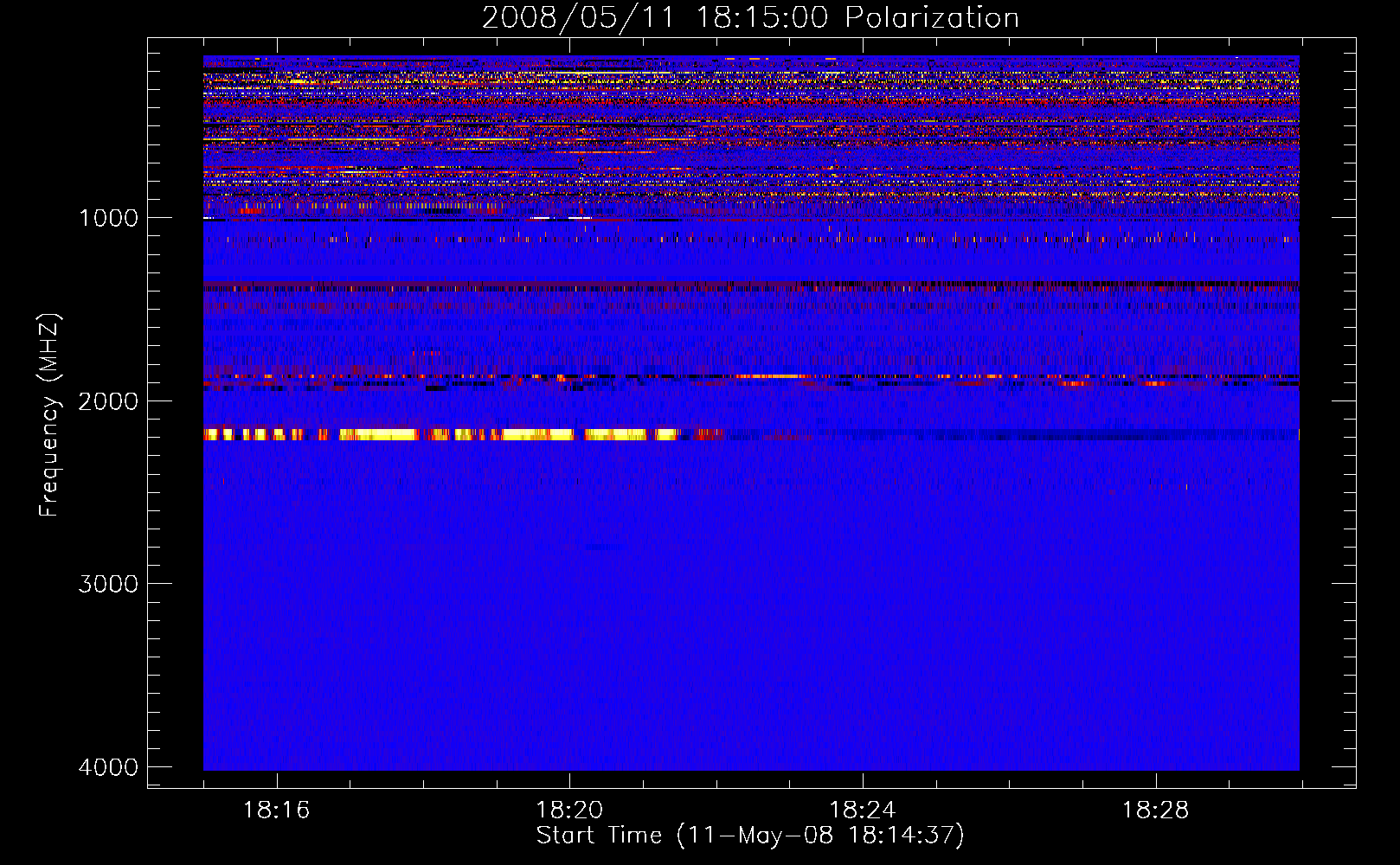This screenshot has width=1400, height=865.
Task: Click the 2000 frequency tick label
Action: [108, 400]
